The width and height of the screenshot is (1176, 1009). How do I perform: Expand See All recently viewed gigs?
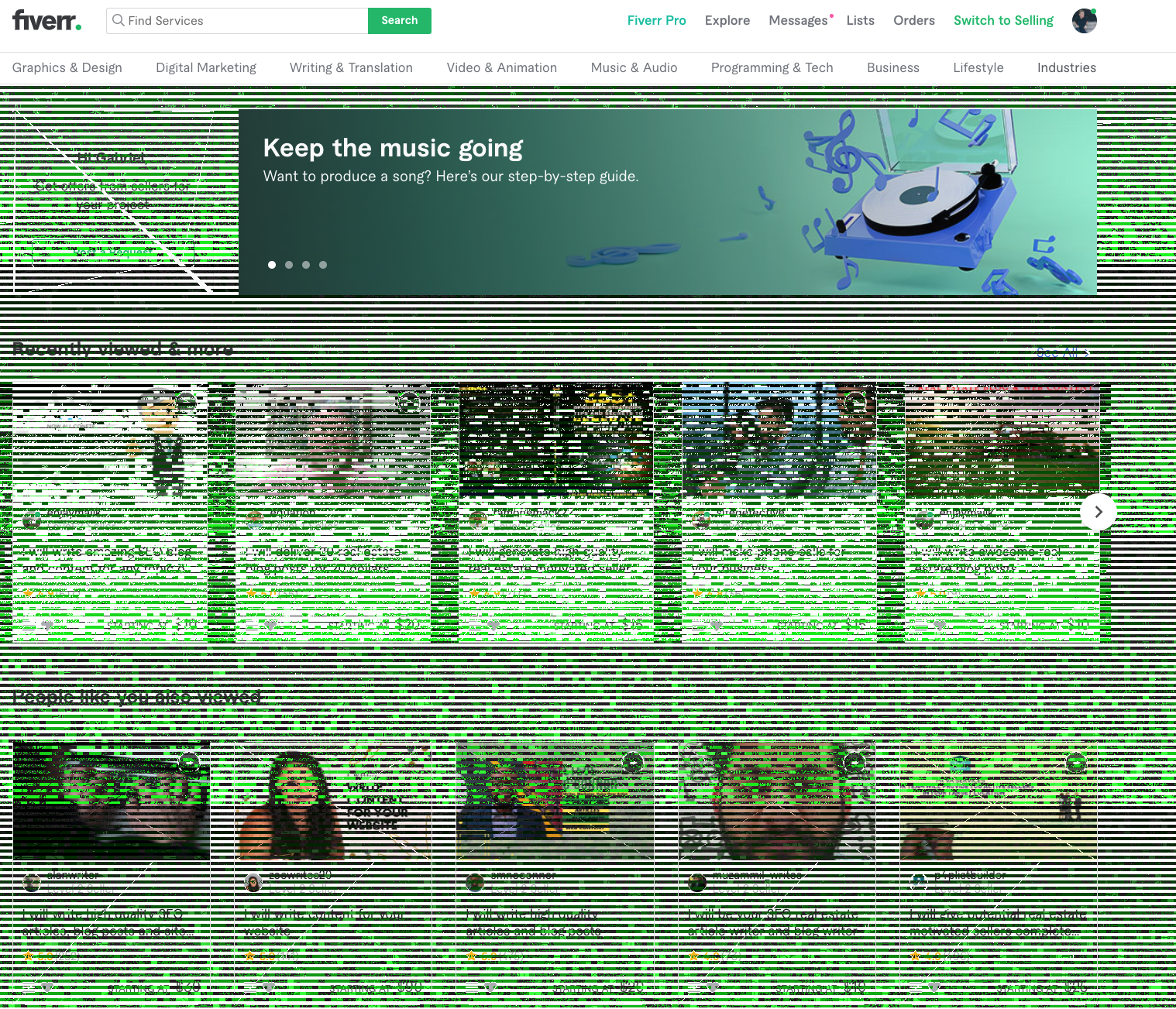tap(1062, 353)
